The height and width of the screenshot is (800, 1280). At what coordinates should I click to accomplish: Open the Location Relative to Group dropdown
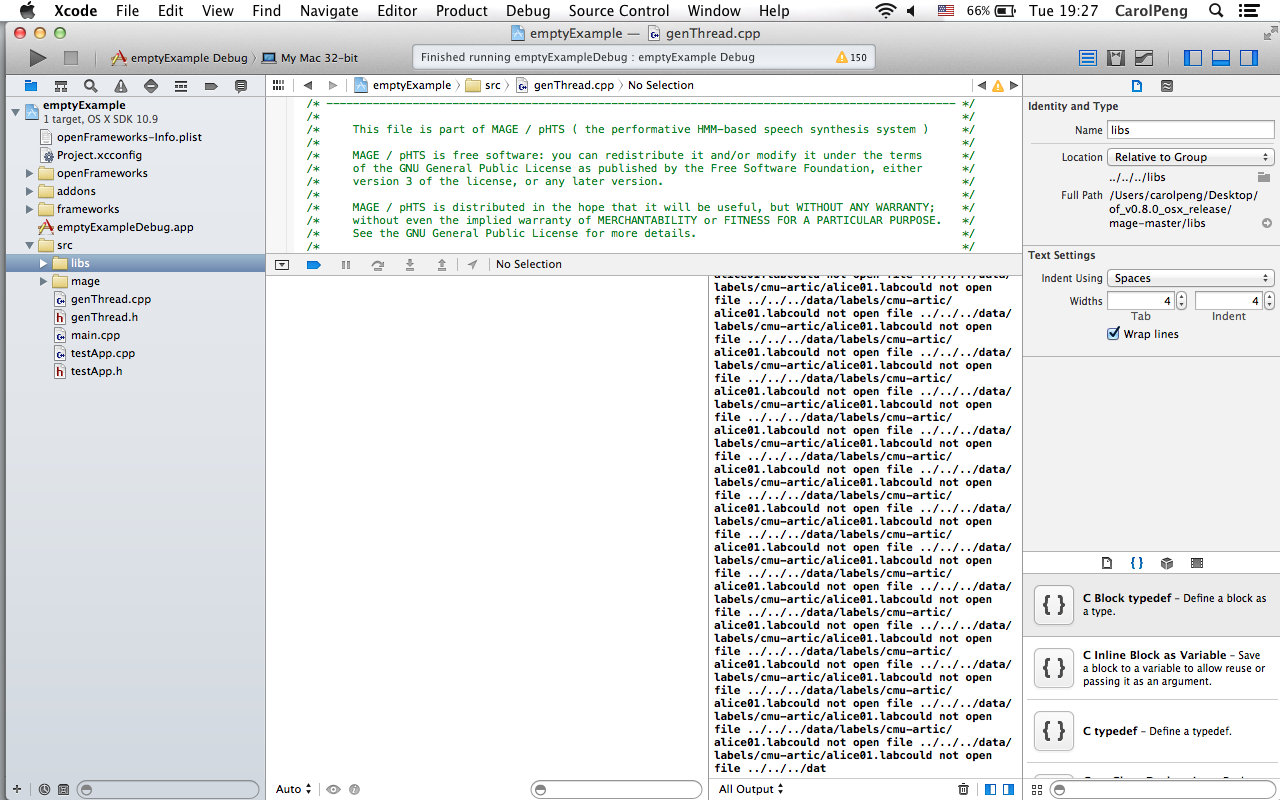[x=1190, y=157]
